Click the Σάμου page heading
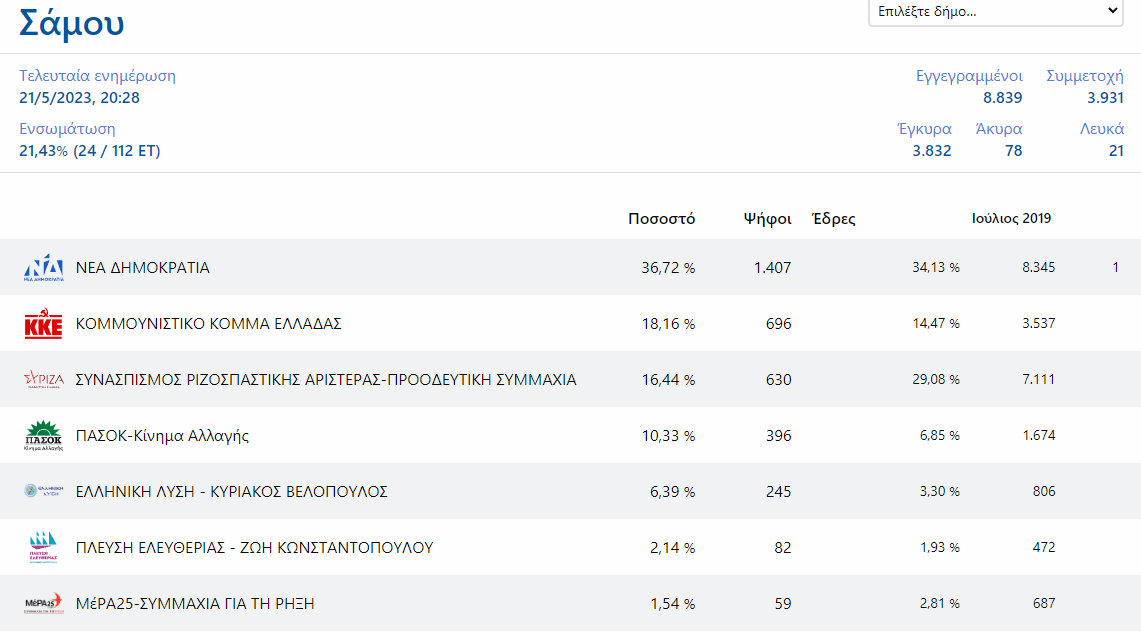Screen dimensions: 1141x633 click(71, 23)
